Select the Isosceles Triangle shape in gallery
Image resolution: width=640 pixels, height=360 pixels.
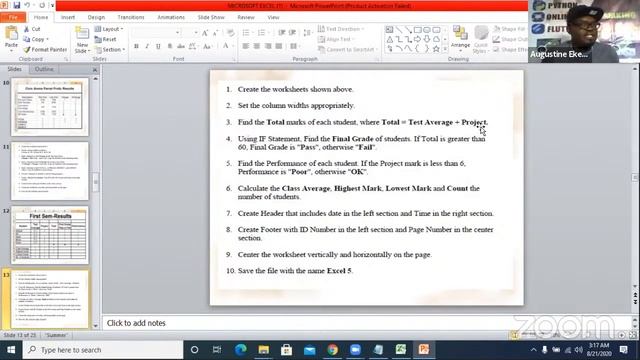[x=389, y=39]
